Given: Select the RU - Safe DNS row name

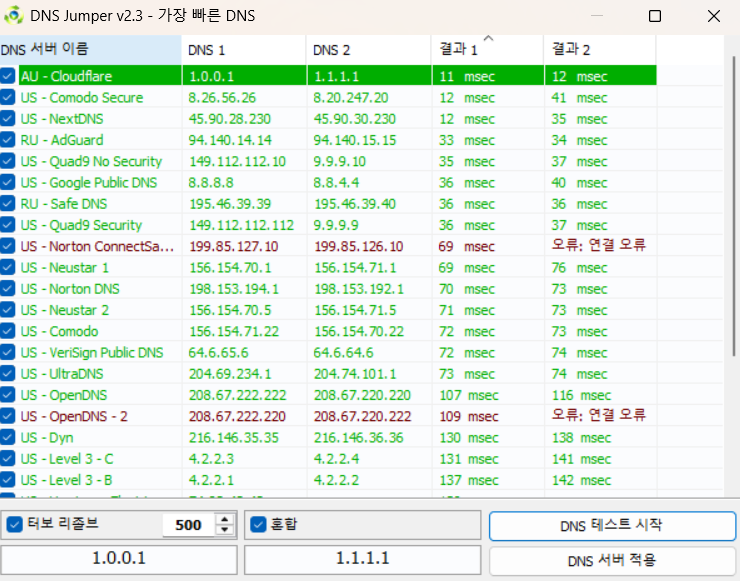Looking at the screenshot, I should click(64, 203).
